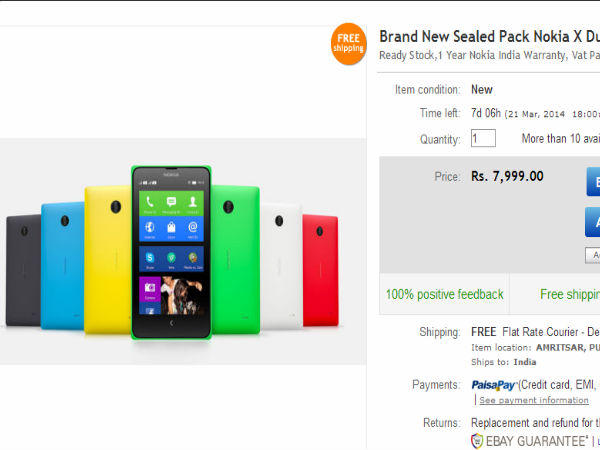Viewport: 600px width, 450px height.
Task: Click the back arrow on phone screen
Action: (x=171, y=323)
